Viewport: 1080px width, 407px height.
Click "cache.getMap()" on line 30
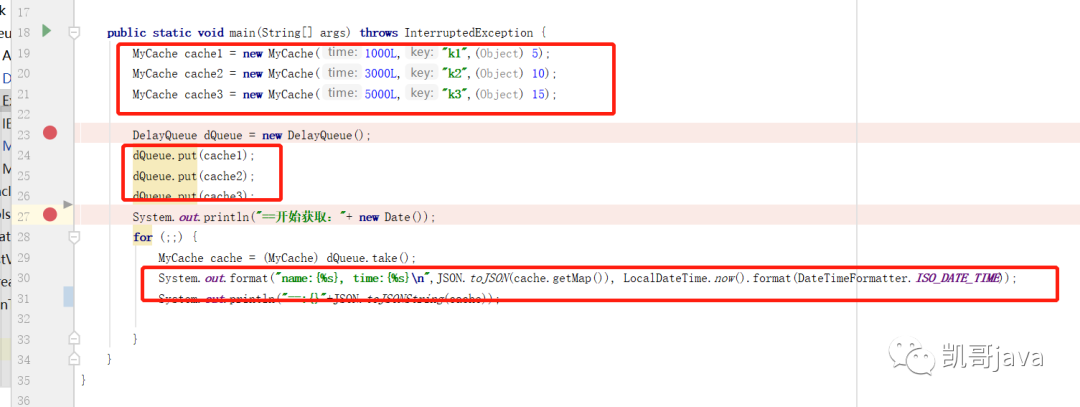coord(561,278)
